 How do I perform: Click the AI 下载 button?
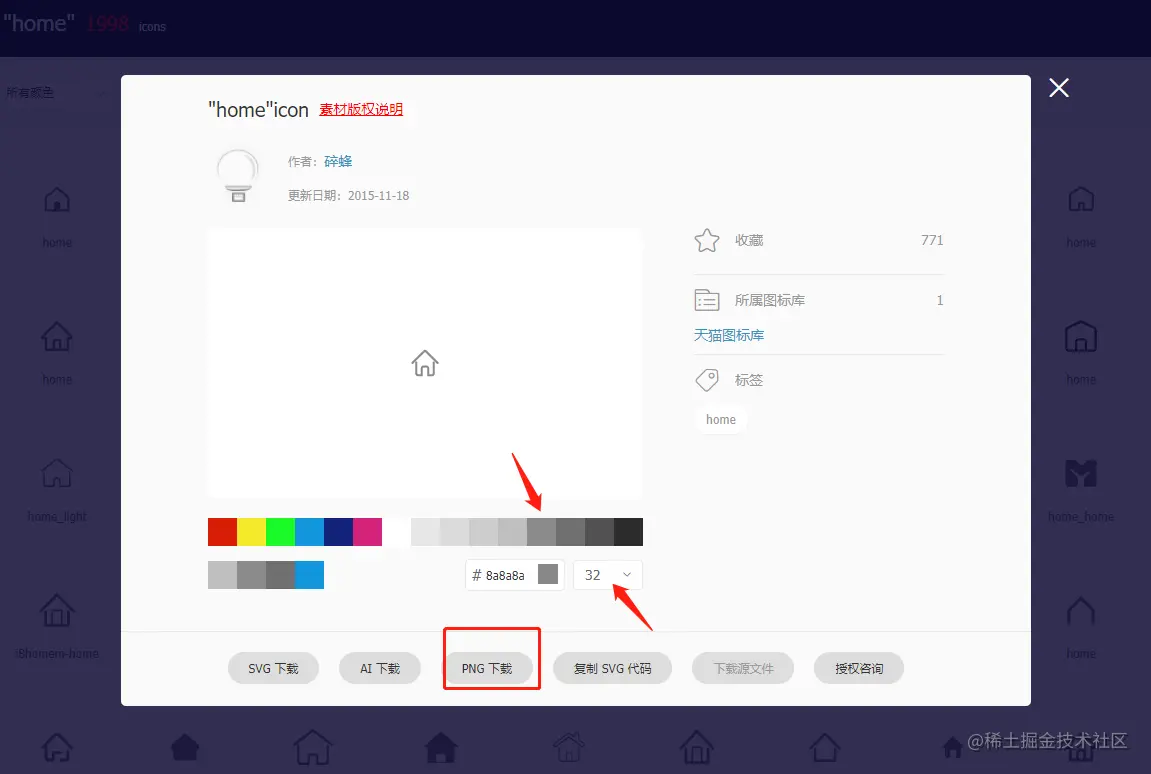380,668
